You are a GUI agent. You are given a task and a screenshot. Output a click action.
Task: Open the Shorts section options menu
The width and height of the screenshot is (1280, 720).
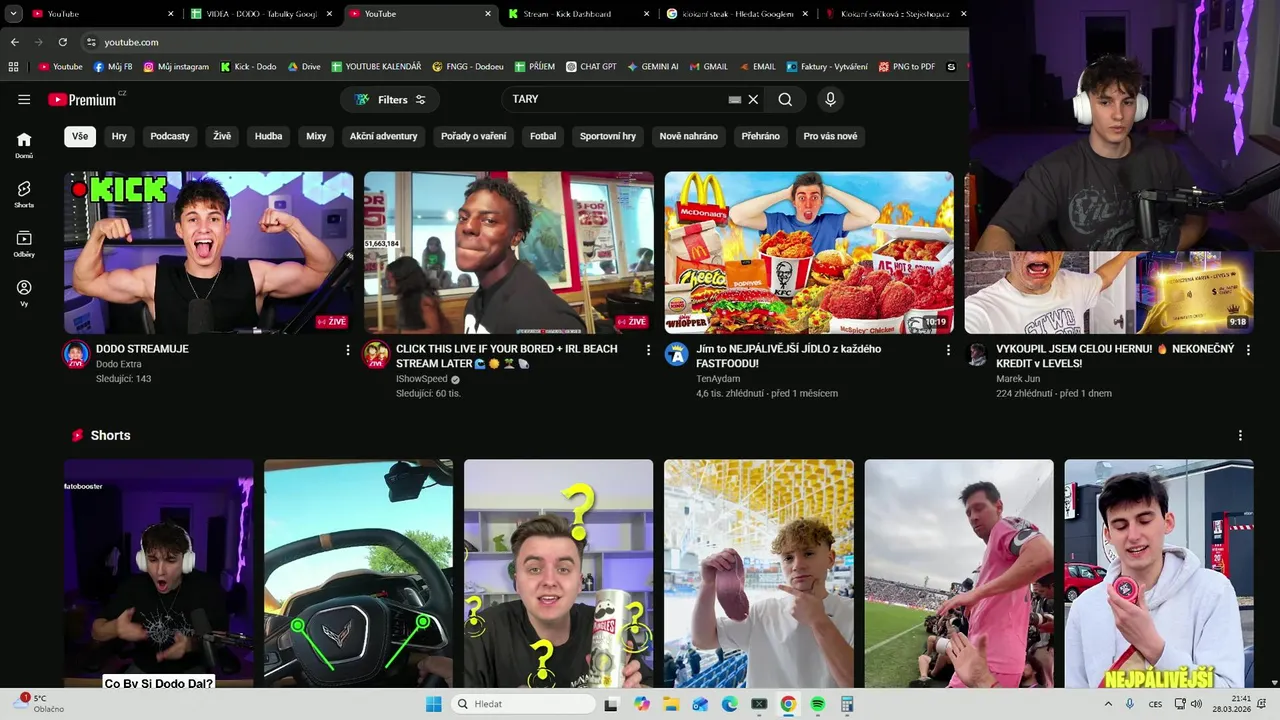(1240, 435)
